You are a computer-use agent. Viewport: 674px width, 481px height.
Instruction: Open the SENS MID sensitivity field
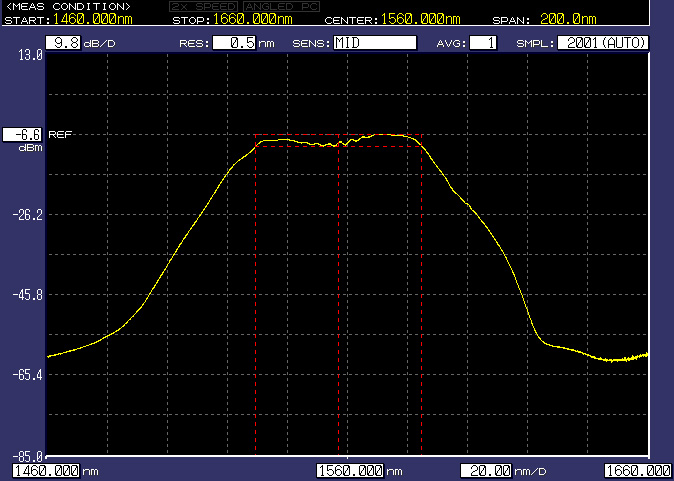[375, 43]
